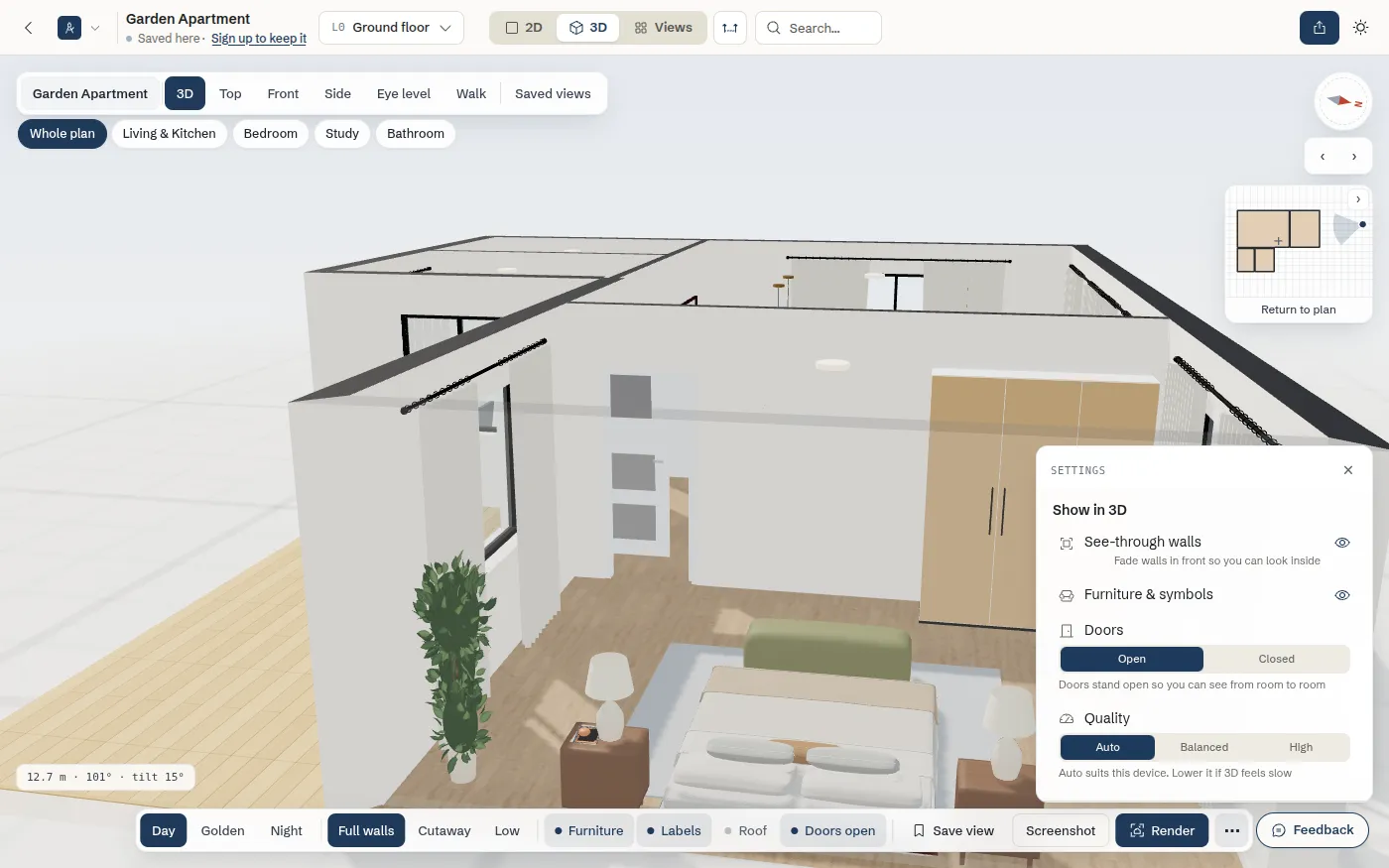This screenshot has height=868, width=1389.
Task: Enable the Roof toggle
Action: [x=746, y=830]
